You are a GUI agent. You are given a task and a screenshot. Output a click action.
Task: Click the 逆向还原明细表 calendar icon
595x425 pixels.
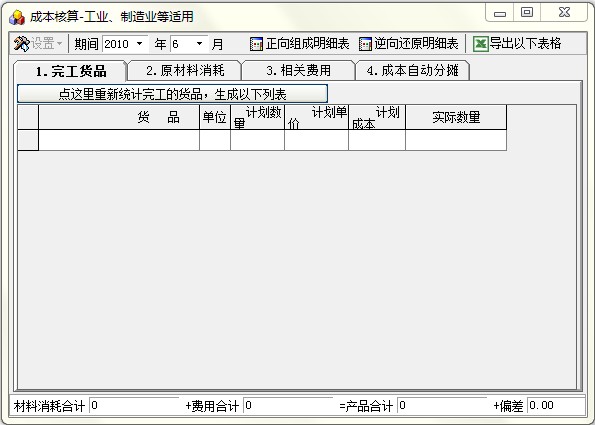point(365,44)
